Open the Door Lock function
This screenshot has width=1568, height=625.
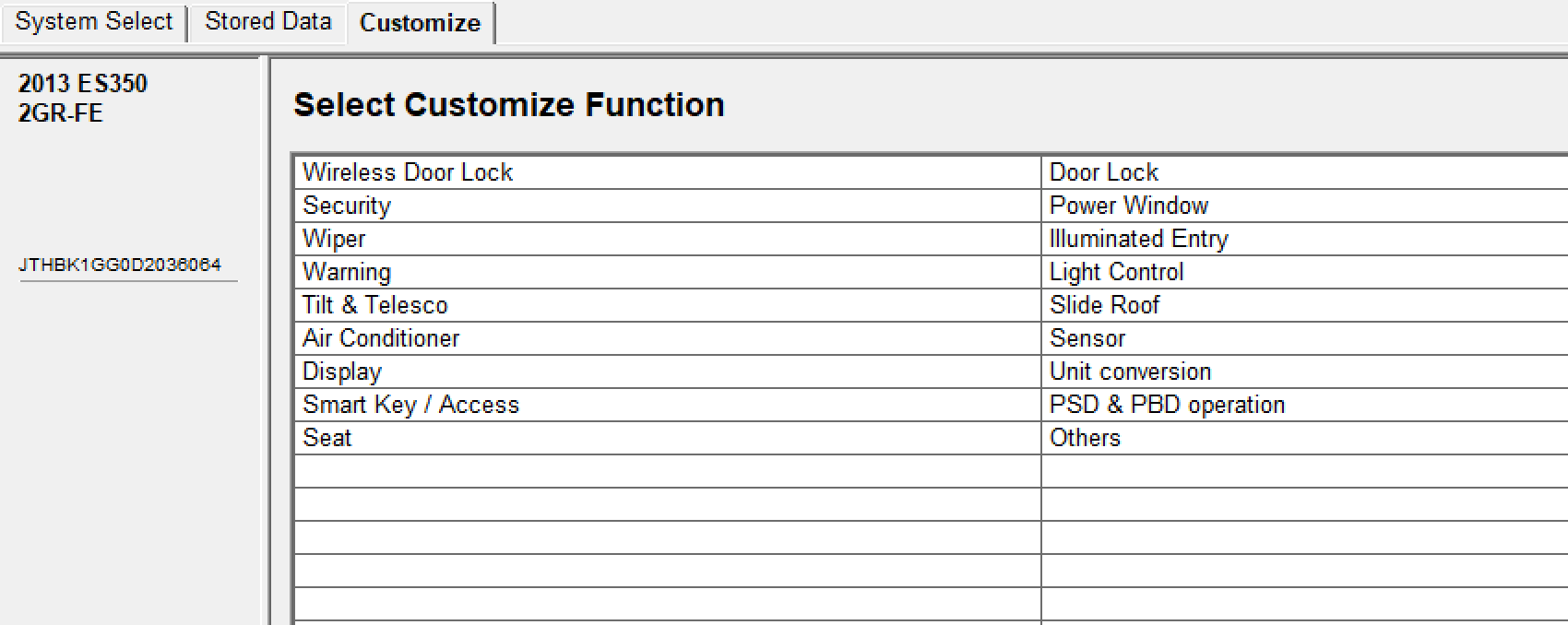pyautogui.click(x=1104, y=172)
